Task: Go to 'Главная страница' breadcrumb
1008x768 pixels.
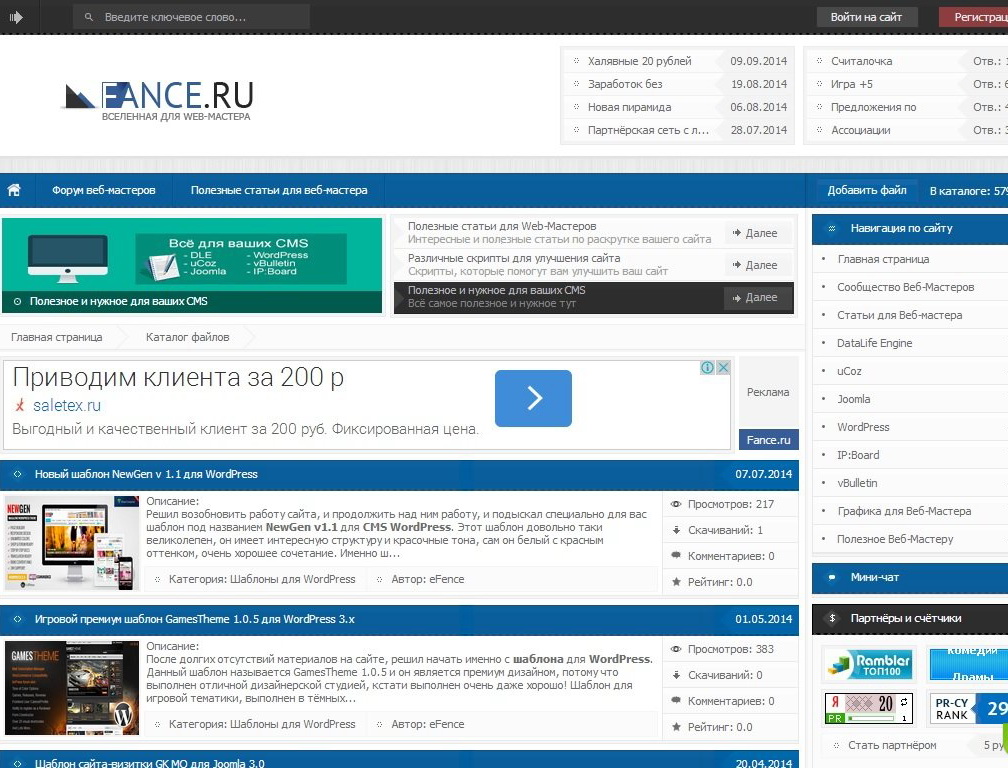Action: coord(57,337)
